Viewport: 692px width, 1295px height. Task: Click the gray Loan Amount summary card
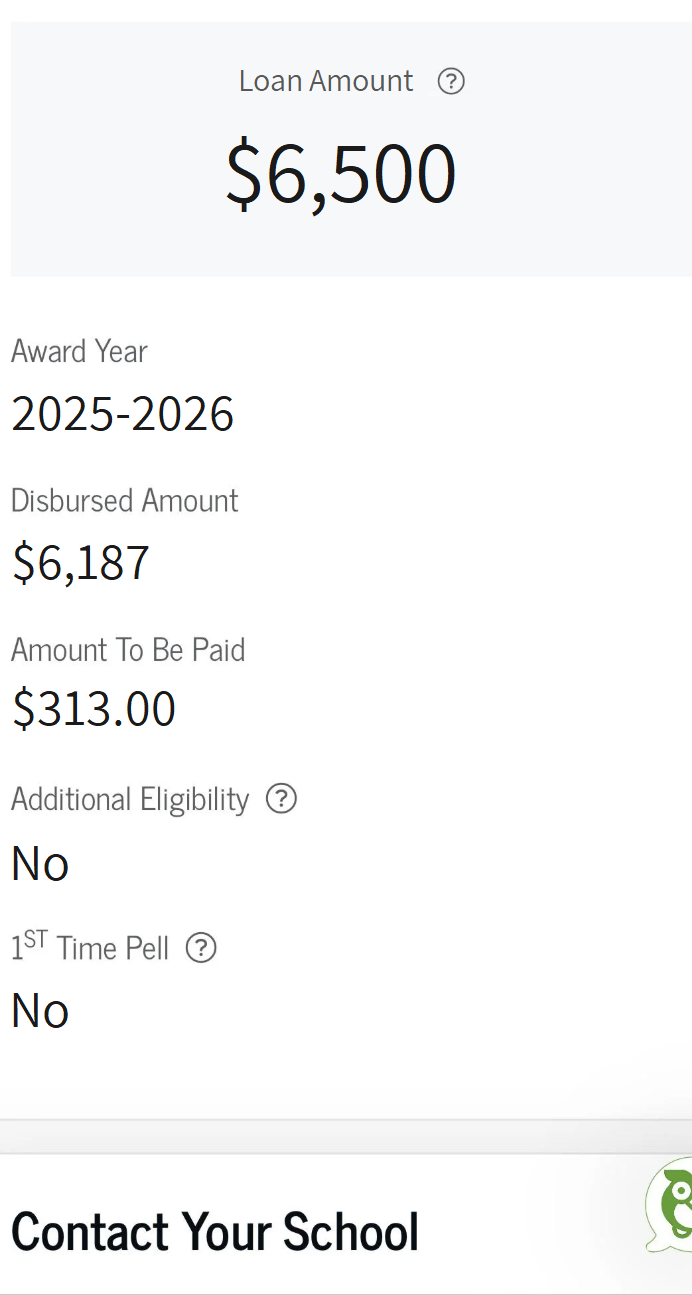tap(351, 149)
